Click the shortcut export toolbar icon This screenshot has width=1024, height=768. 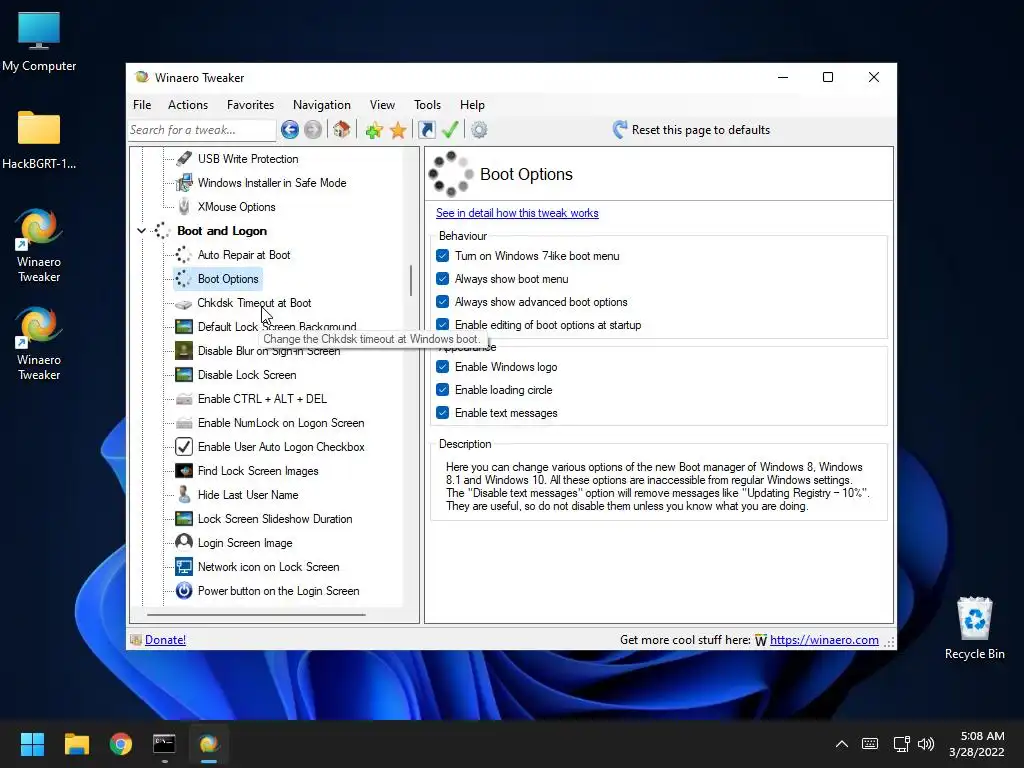pyautogui.click(x=426, y=130)
